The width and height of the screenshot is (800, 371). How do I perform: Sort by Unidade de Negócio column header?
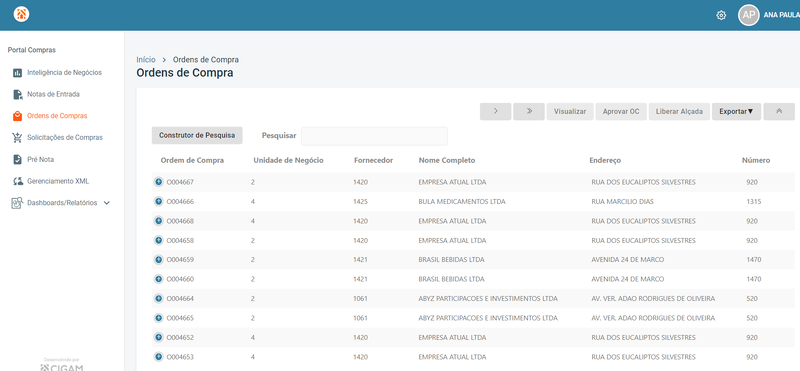[288, 160]
